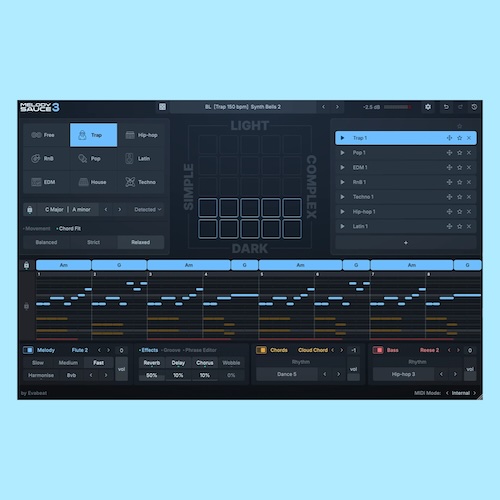Screen dimensions: 500x500
Task: Enable the Wobble effect
Action: click(231, 363)
